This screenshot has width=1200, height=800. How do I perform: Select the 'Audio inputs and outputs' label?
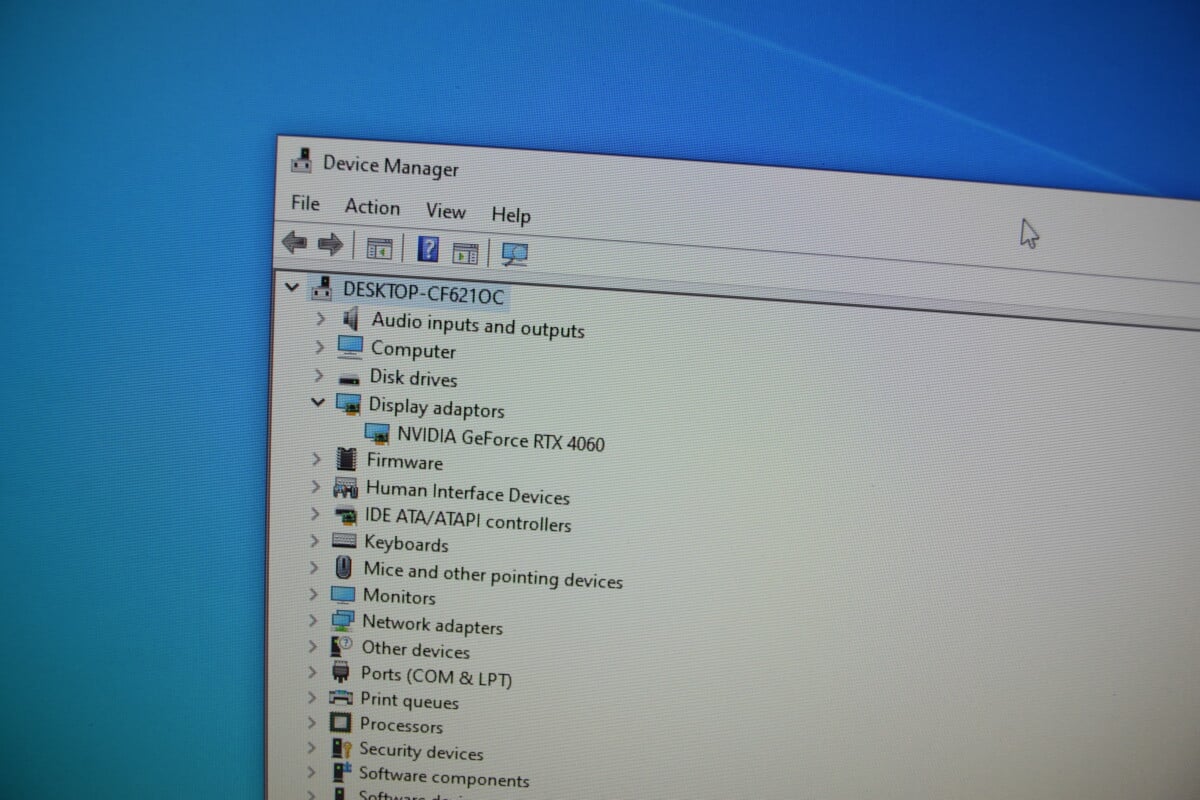tap(478, 325)
